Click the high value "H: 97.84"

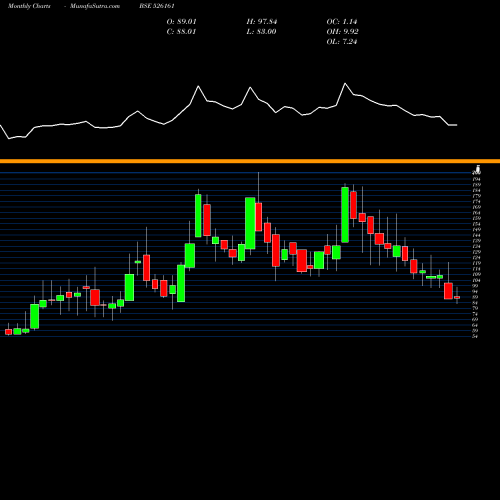pos(262,22)
